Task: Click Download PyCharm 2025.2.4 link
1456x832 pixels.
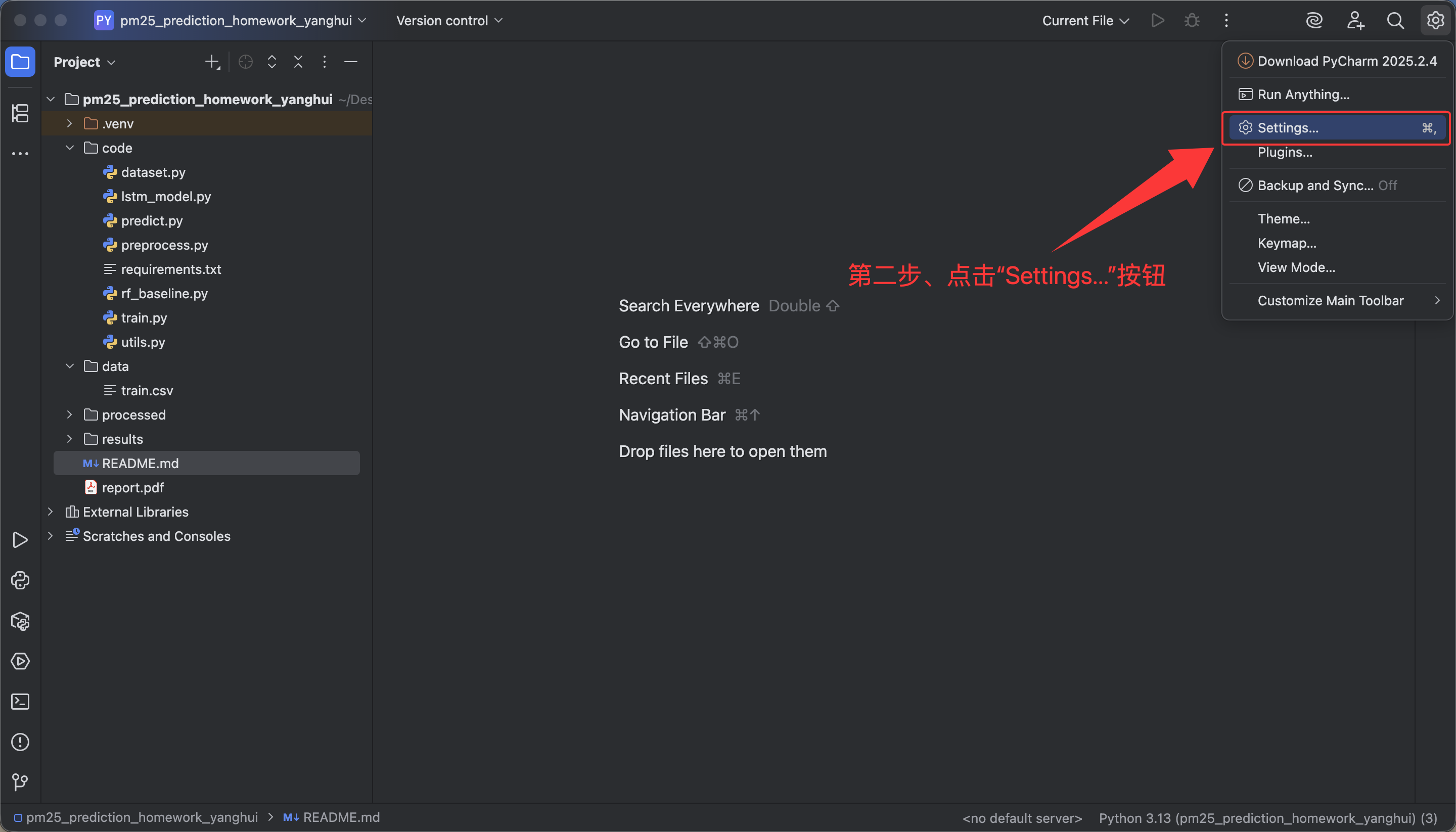Action: coord(1346,61)
